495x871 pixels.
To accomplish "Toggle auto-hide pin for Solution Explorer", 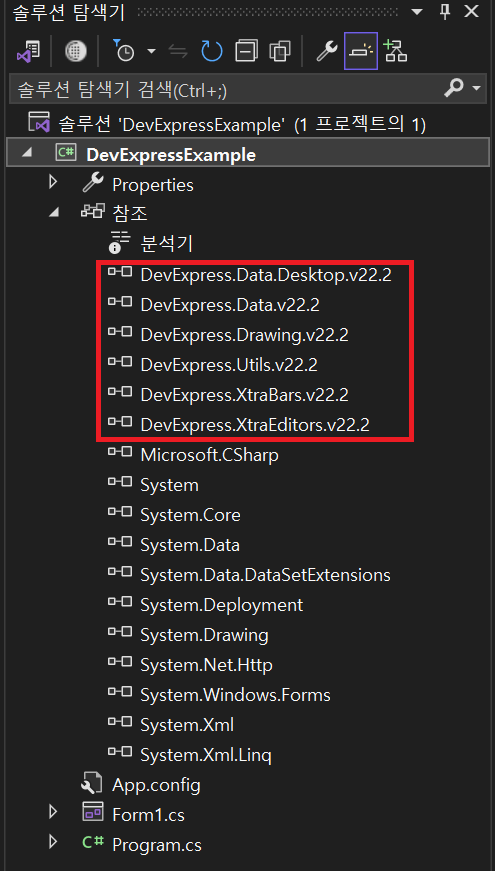I will click(445, 12).
